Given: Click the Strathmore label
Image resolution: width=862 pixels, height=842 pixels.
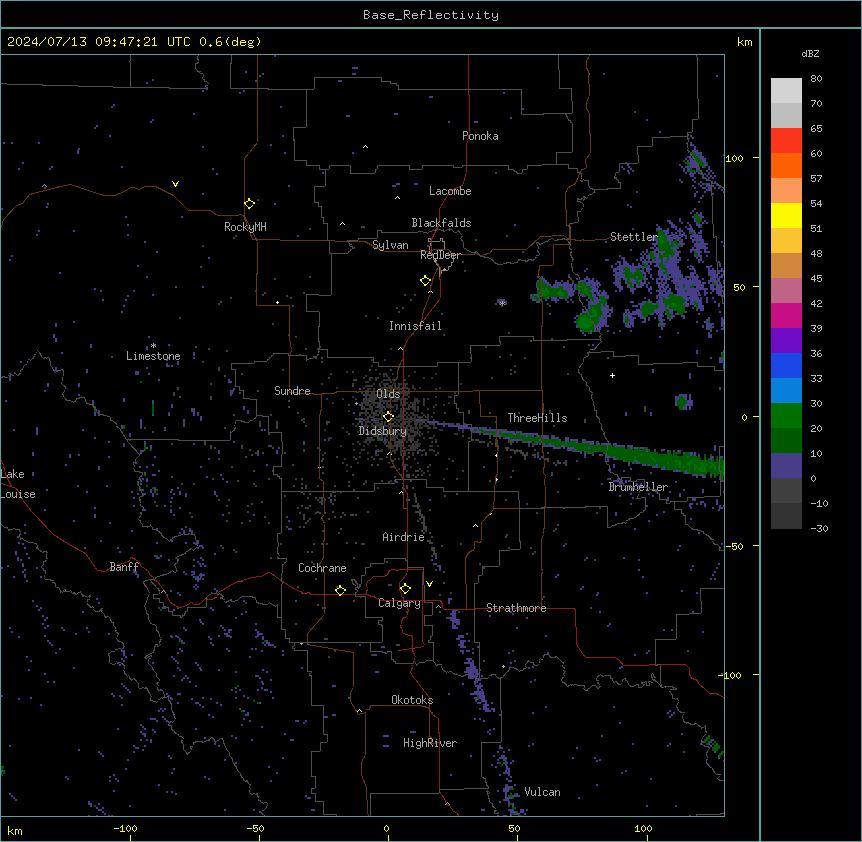Looking at the screenshot, I should (516, 608).
